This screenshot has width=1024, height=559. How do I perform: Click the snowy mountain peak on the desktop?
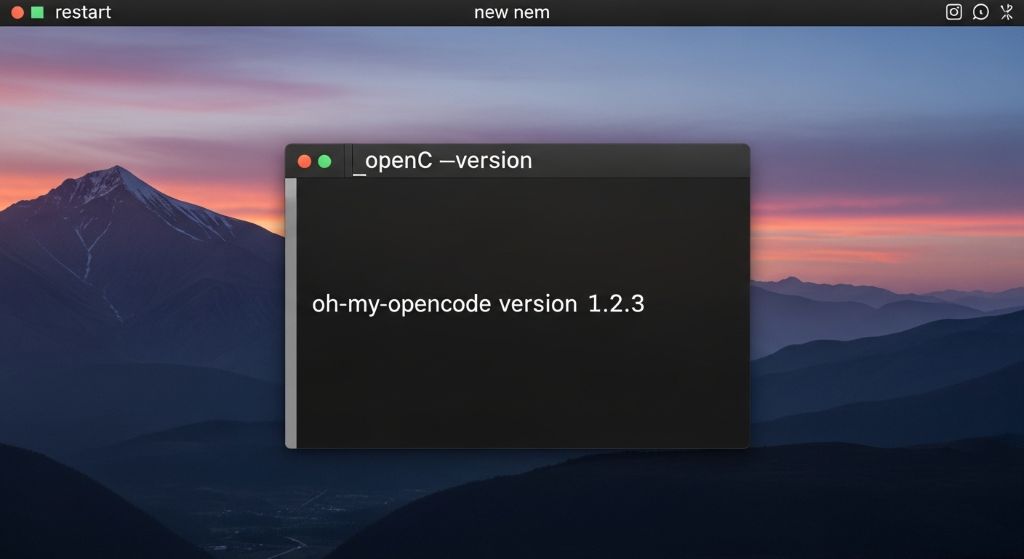tap(112, 180)
